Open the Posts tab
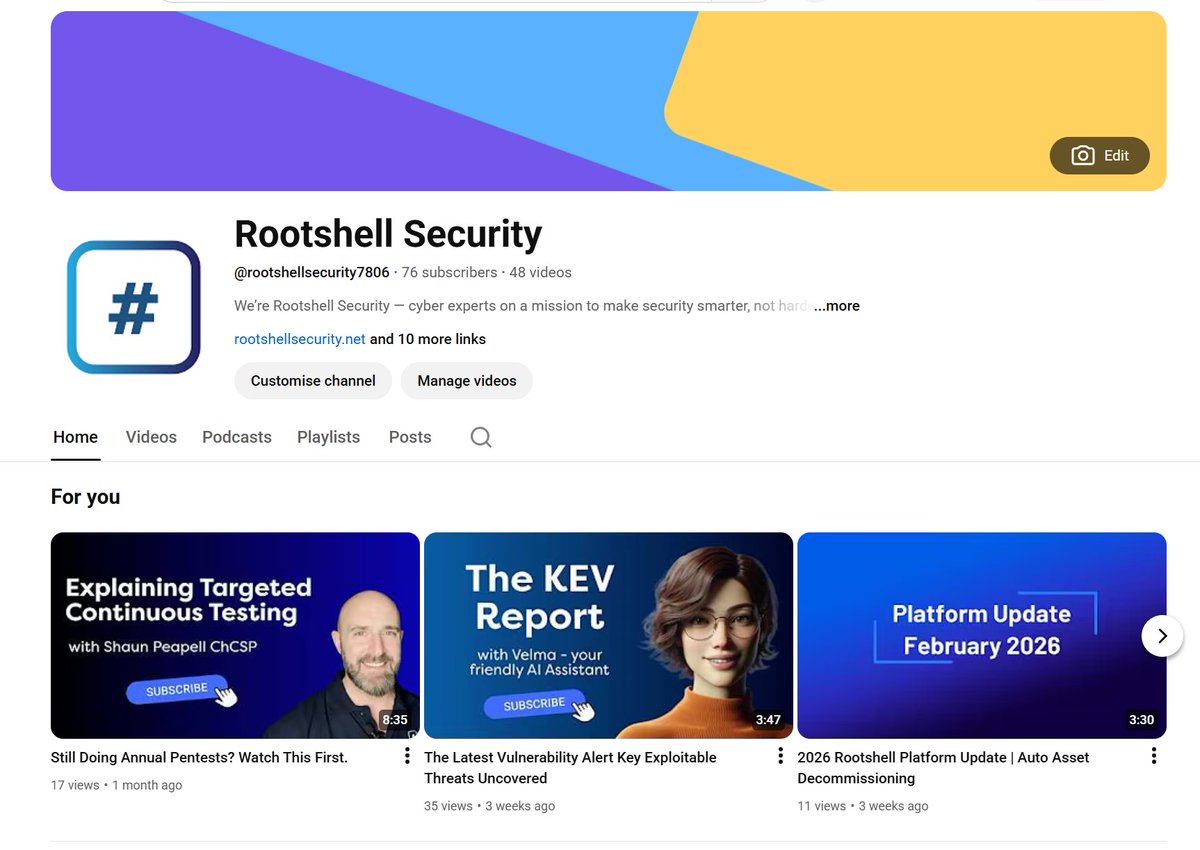 [x=410, y=437]
